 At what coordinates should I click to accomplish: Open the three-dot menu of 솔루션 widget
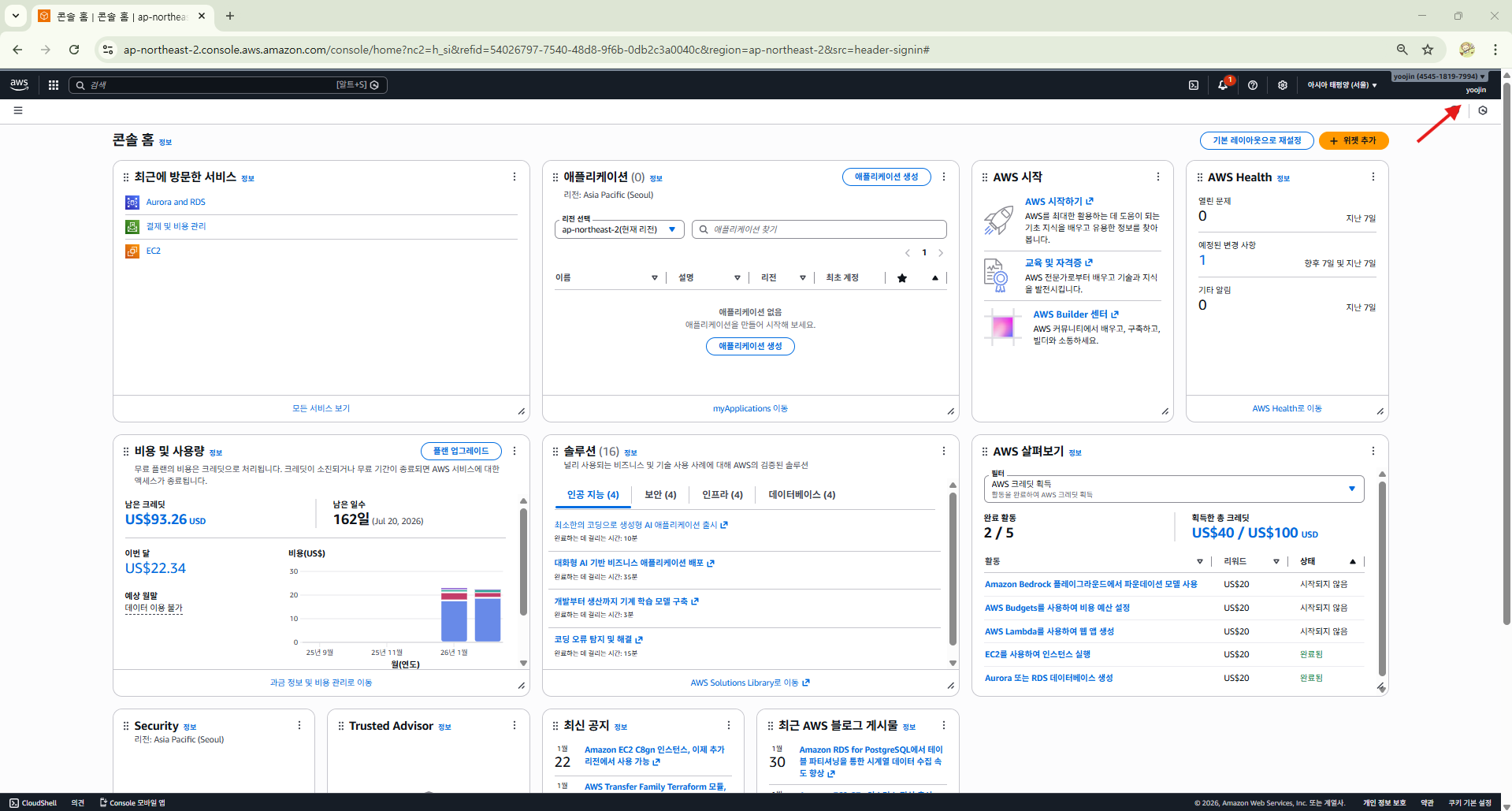(x=944, y=451)
